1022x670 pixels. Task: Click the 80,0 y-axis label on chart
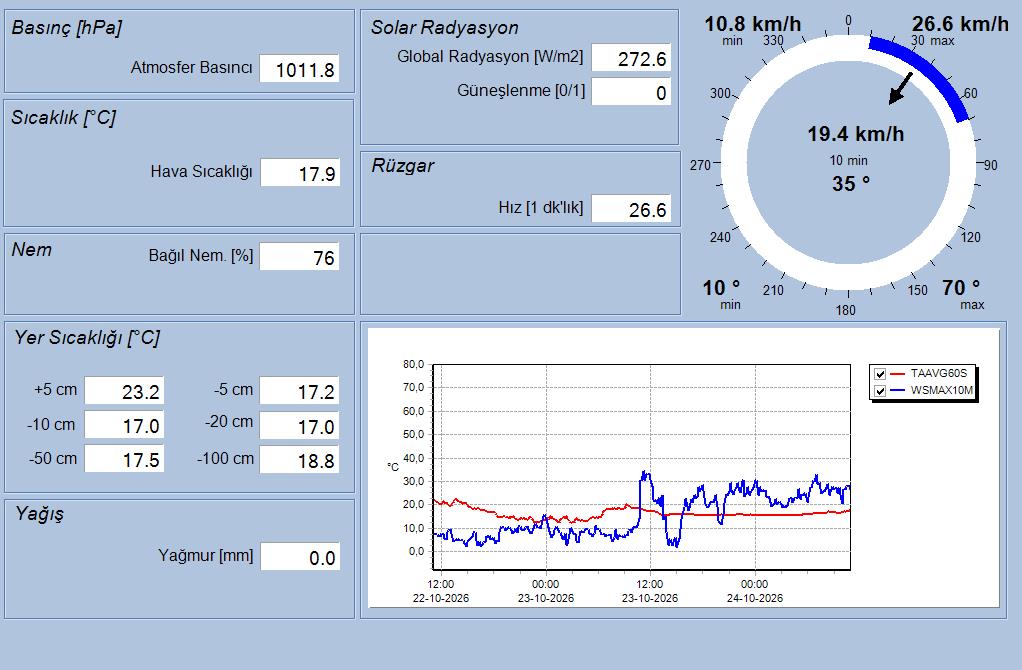(413, 364)
